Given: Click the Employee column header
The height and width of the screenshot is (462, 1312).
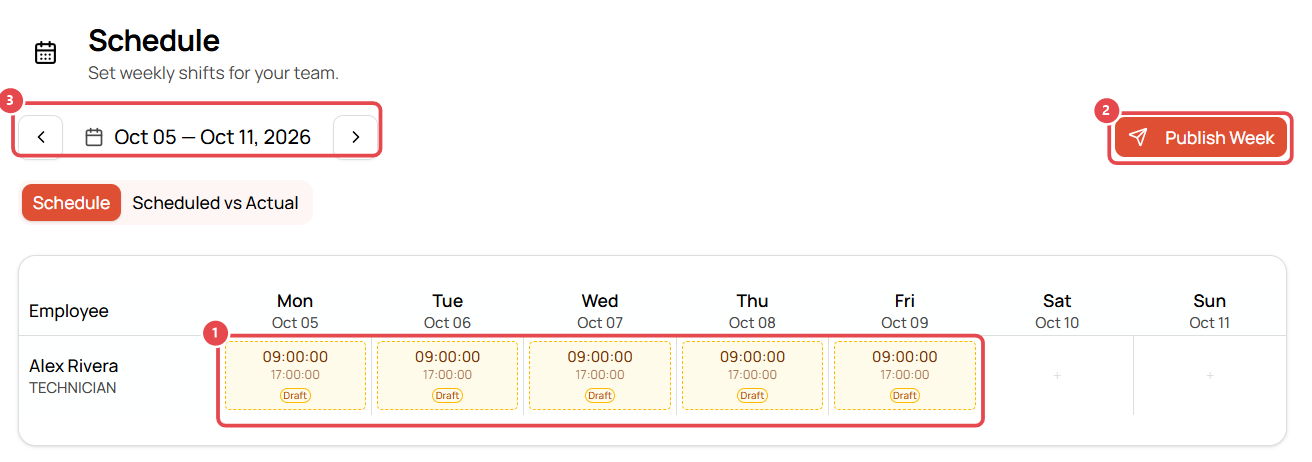Looking at the screenshot, I should click(69, 311).
